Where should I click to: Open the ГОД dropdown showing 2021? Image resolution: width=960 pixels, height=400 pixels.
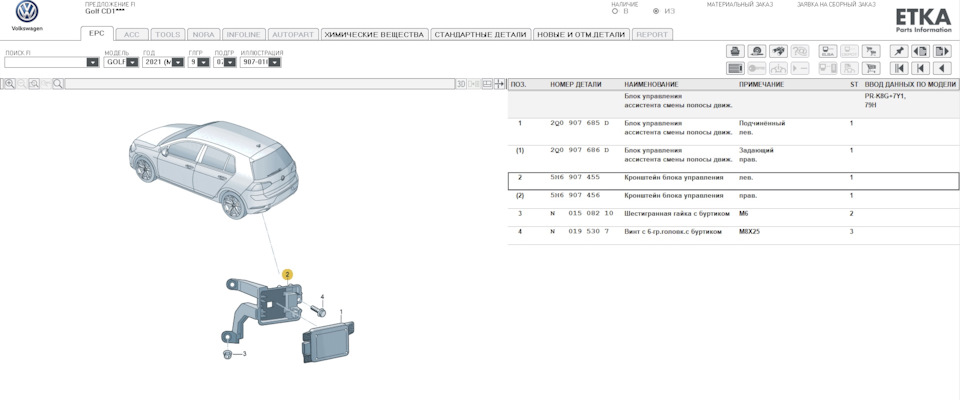178,62
